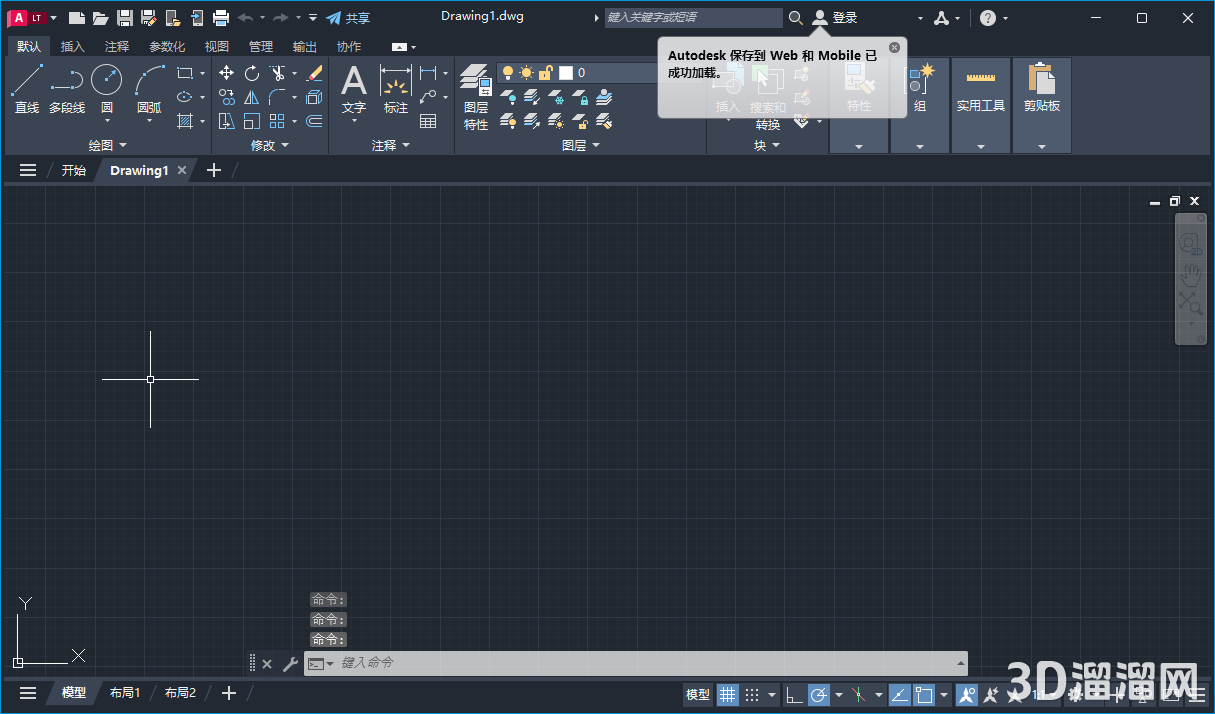Click the Dimension (标注) tool
Screen dimensions: 1215x714
pos(396,89)
